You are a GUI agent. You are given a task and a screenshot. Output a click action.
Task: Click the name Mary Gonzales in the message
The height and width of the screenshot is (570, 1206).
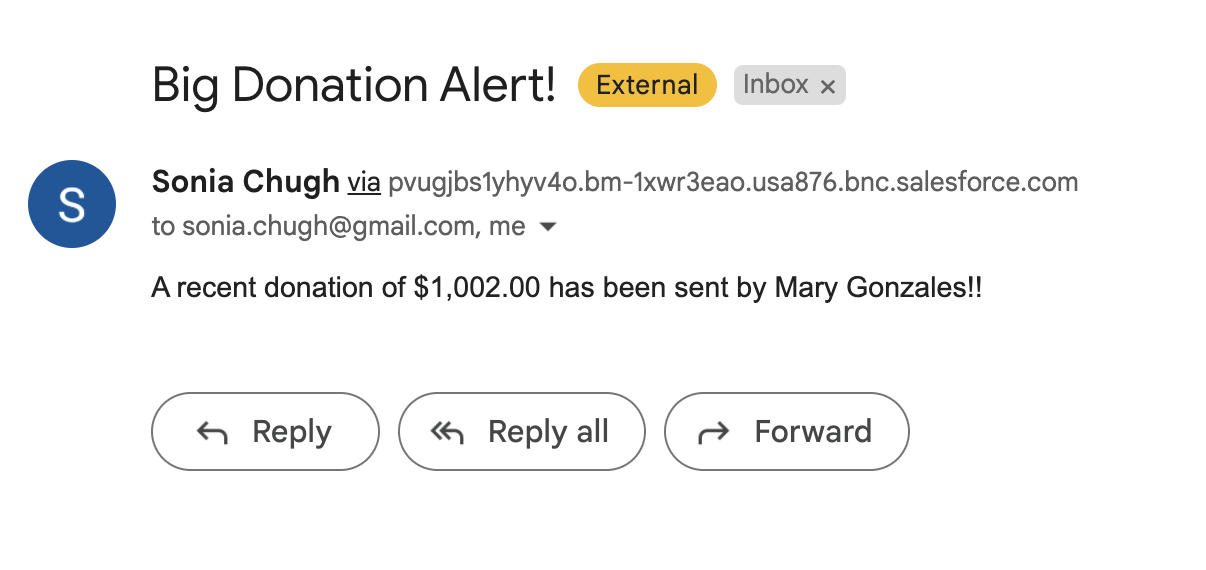pos(868,288)
